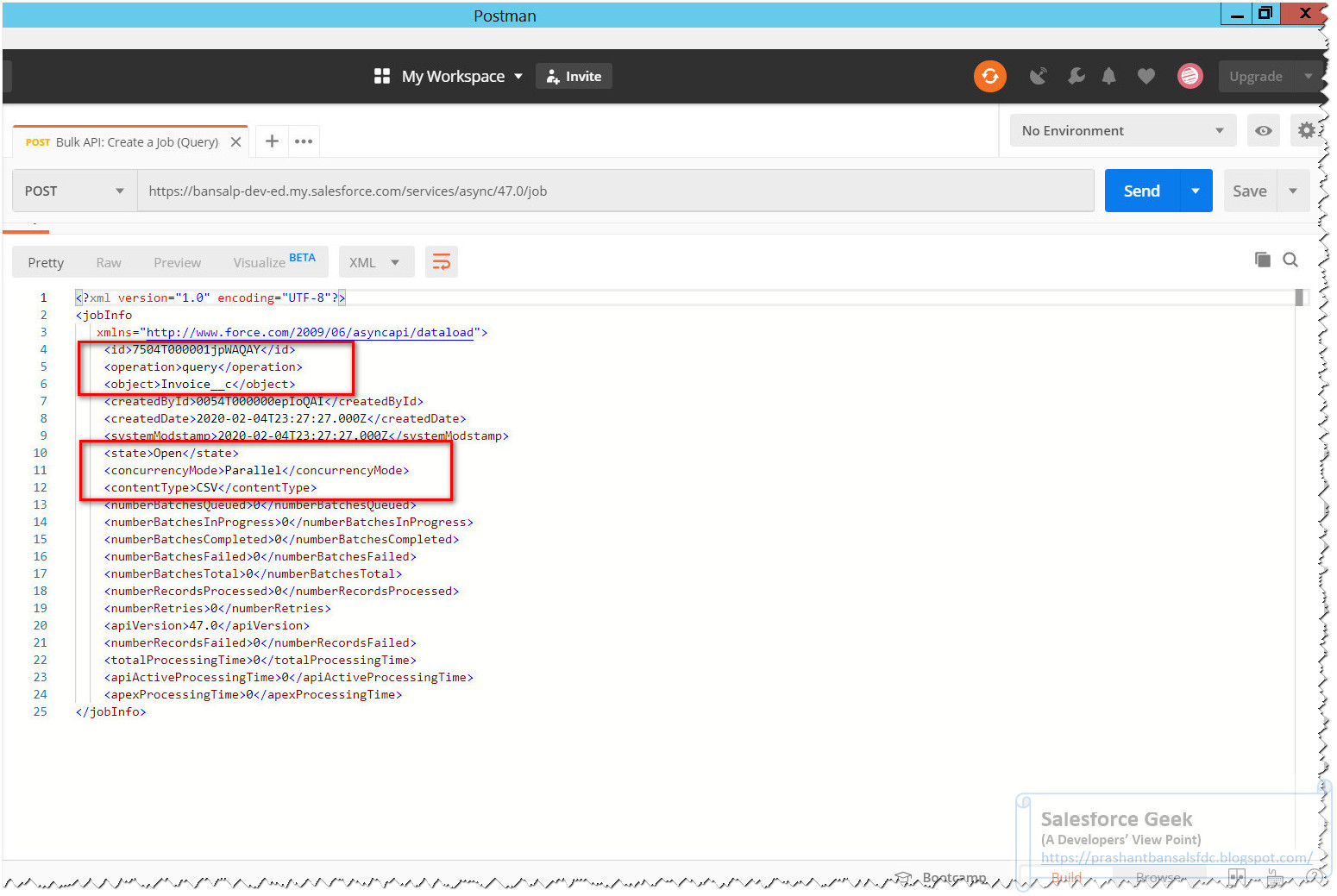The width and height of the screenshot is (1337, 896).
Task: Open the No Environment selector
Action: [1122, 130]
